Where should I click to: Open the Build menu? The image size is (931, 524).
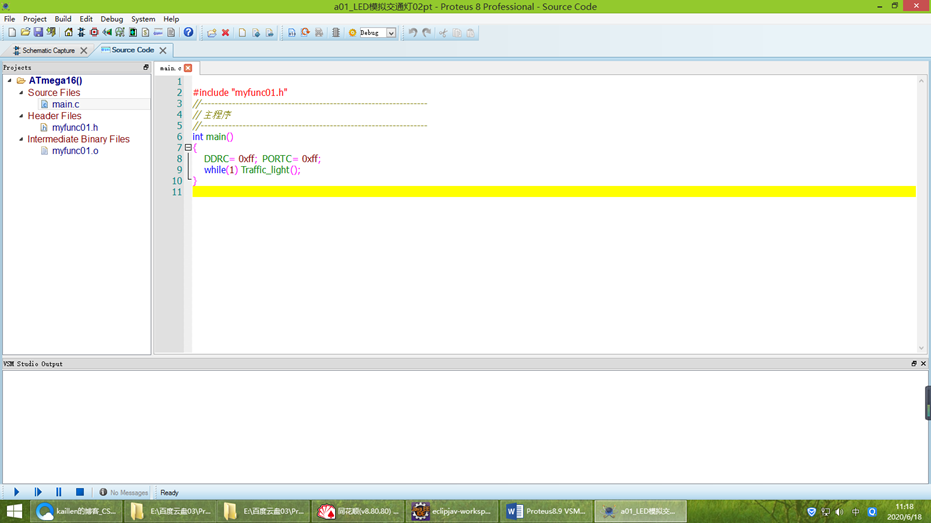click(x=62, y=19)
